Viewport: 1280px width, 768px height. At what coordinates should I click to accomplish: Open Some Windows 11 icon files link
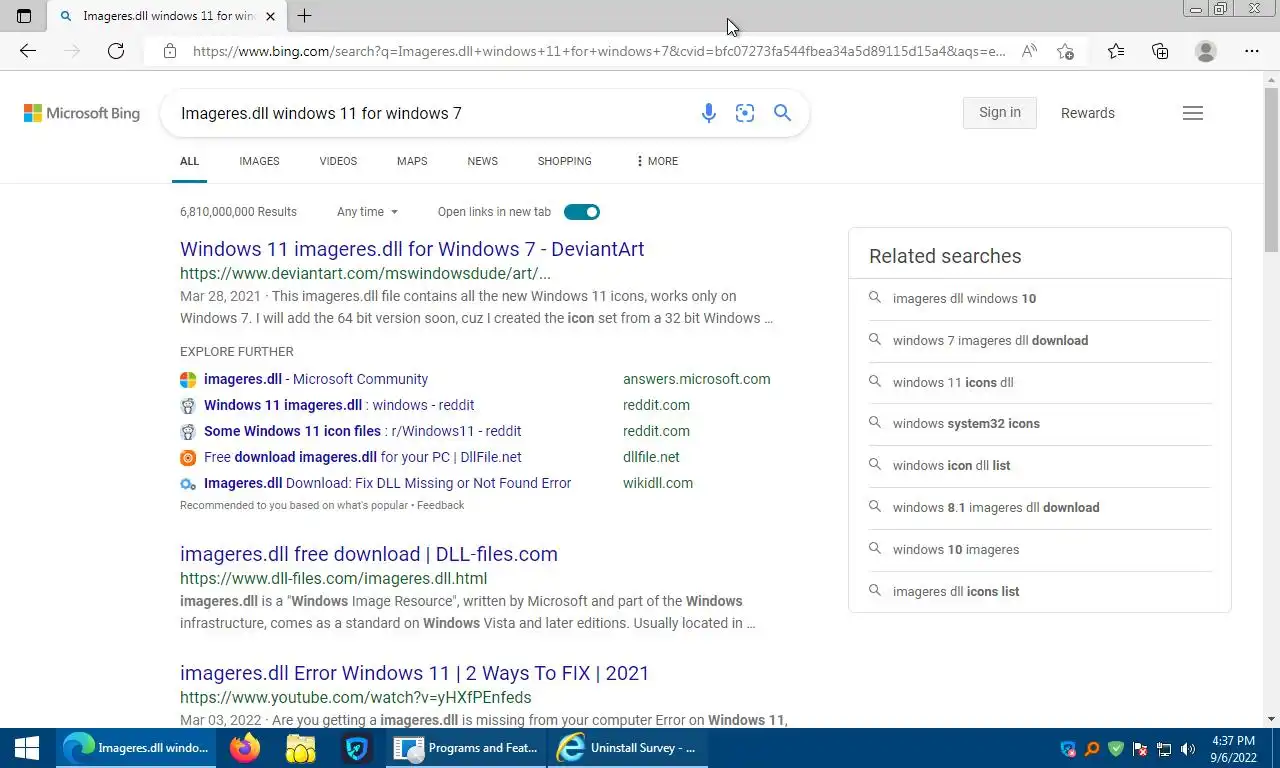pos(363,431)
